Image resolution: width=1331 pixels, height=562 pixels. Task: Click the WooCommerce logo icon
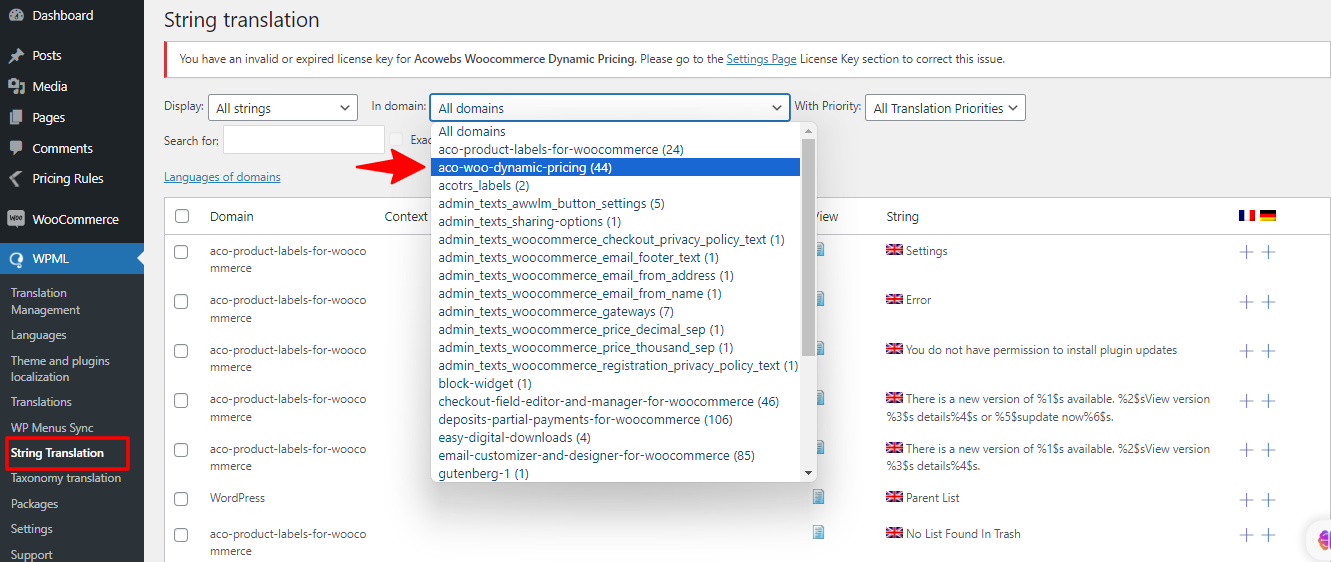(16, 220)
